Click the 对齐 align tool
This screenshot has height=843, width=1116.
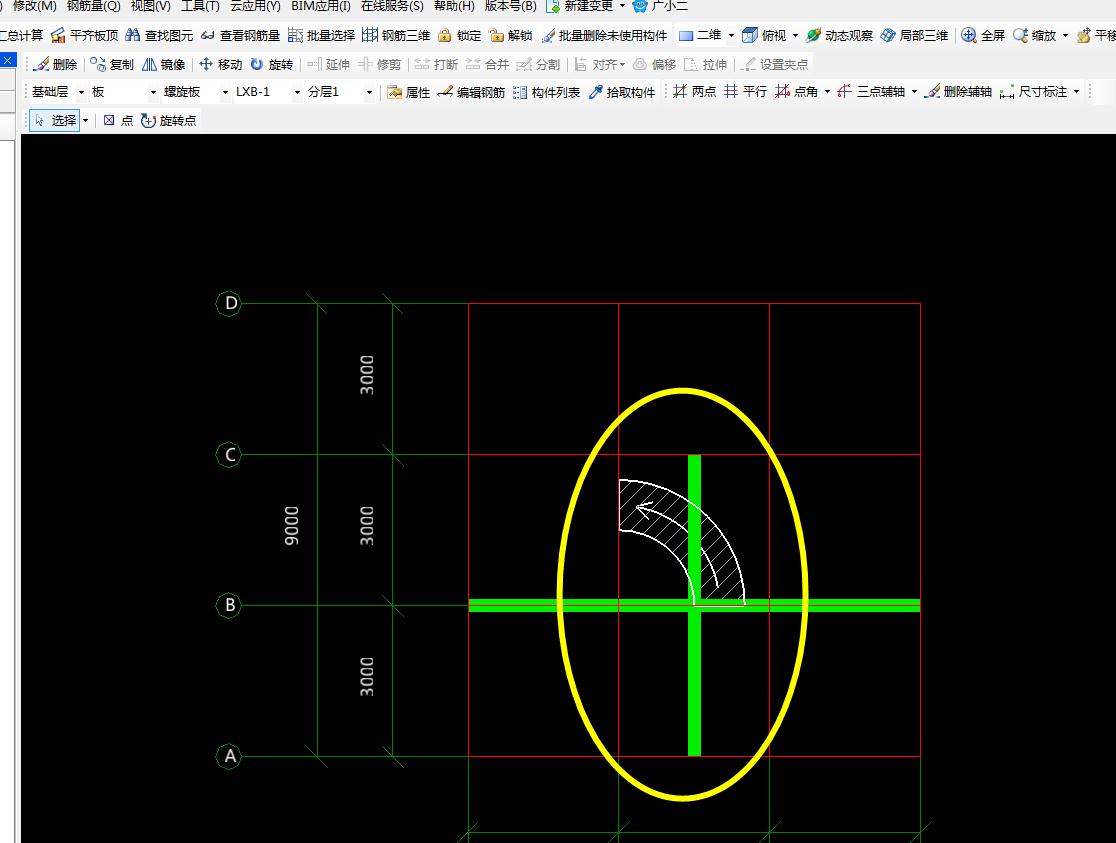[599, 64]
